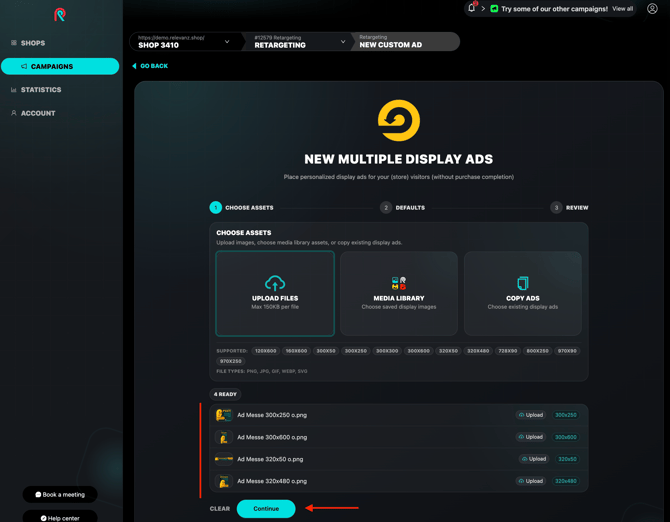670x522 pixels.
Task: Click the 300X50 size tag
Action: click(x=326, y=351)
